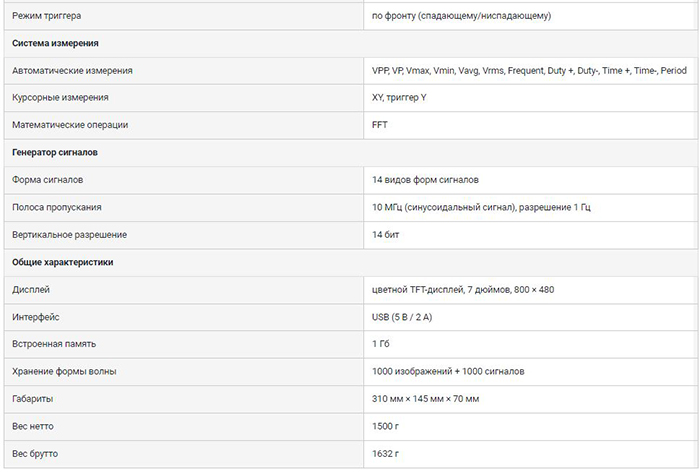Click the 'Генератор сигналов' section header
The image size is (700, 472).
[54, 152]
